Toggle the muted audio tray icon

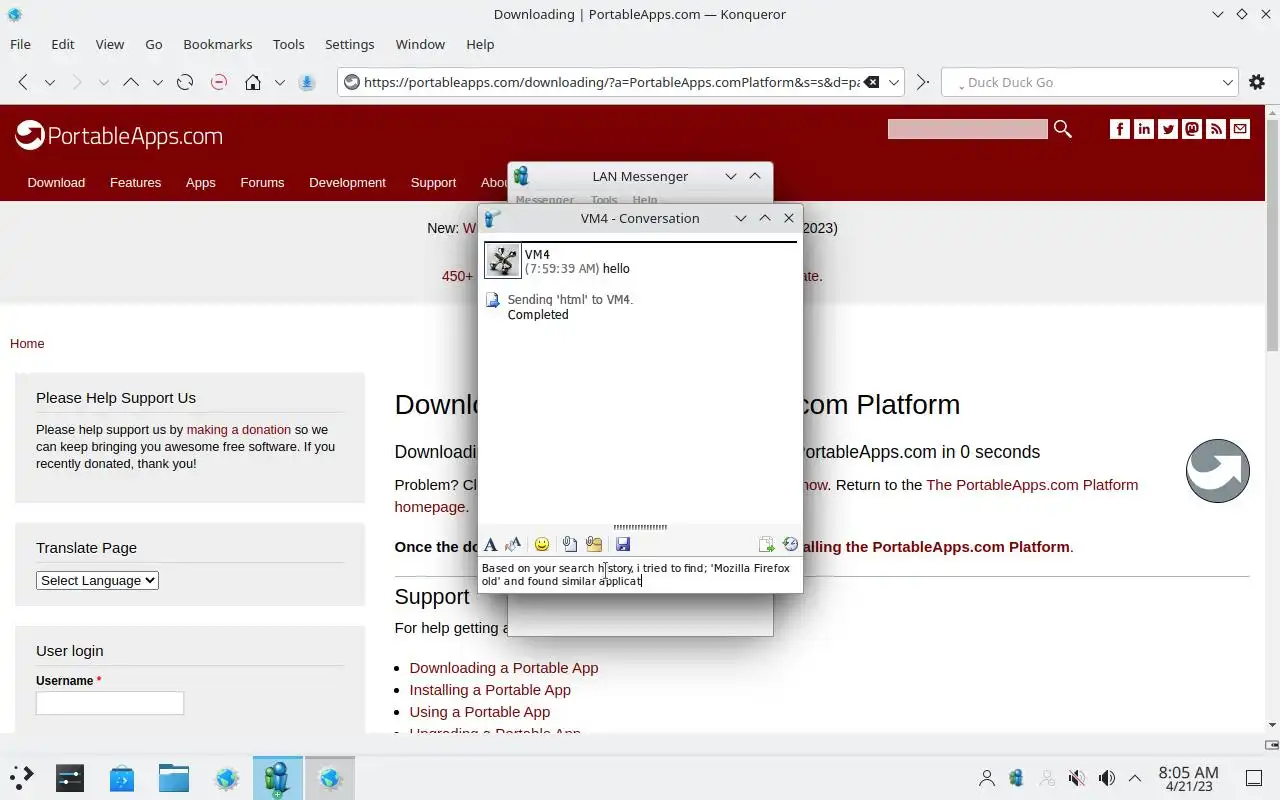pos(1077,778)
